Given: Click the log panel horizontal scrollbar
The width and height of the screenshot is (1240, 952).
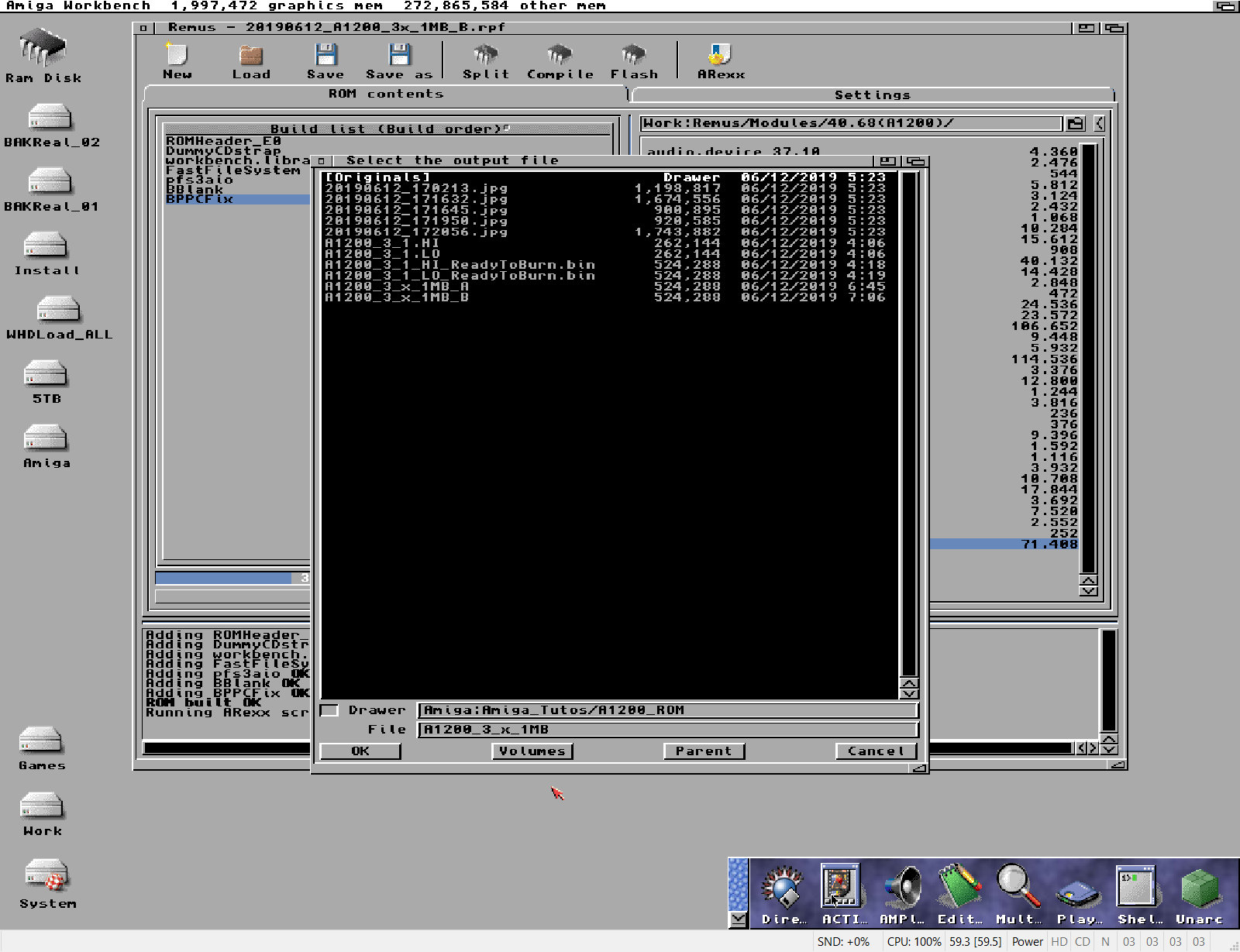Looking at the screenshot, I should pyautogui.click(x=608, y=748).
